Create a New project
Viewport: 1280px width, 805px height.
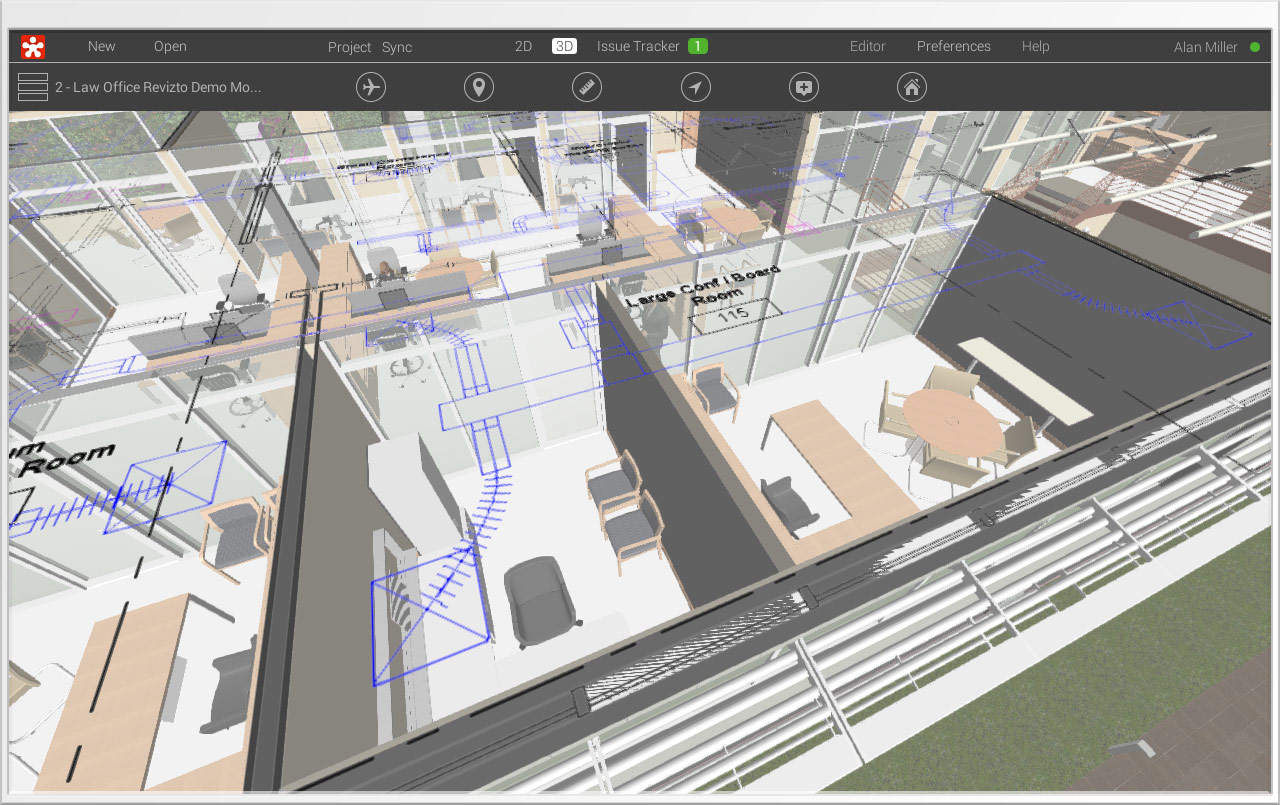tap(101, 46)
